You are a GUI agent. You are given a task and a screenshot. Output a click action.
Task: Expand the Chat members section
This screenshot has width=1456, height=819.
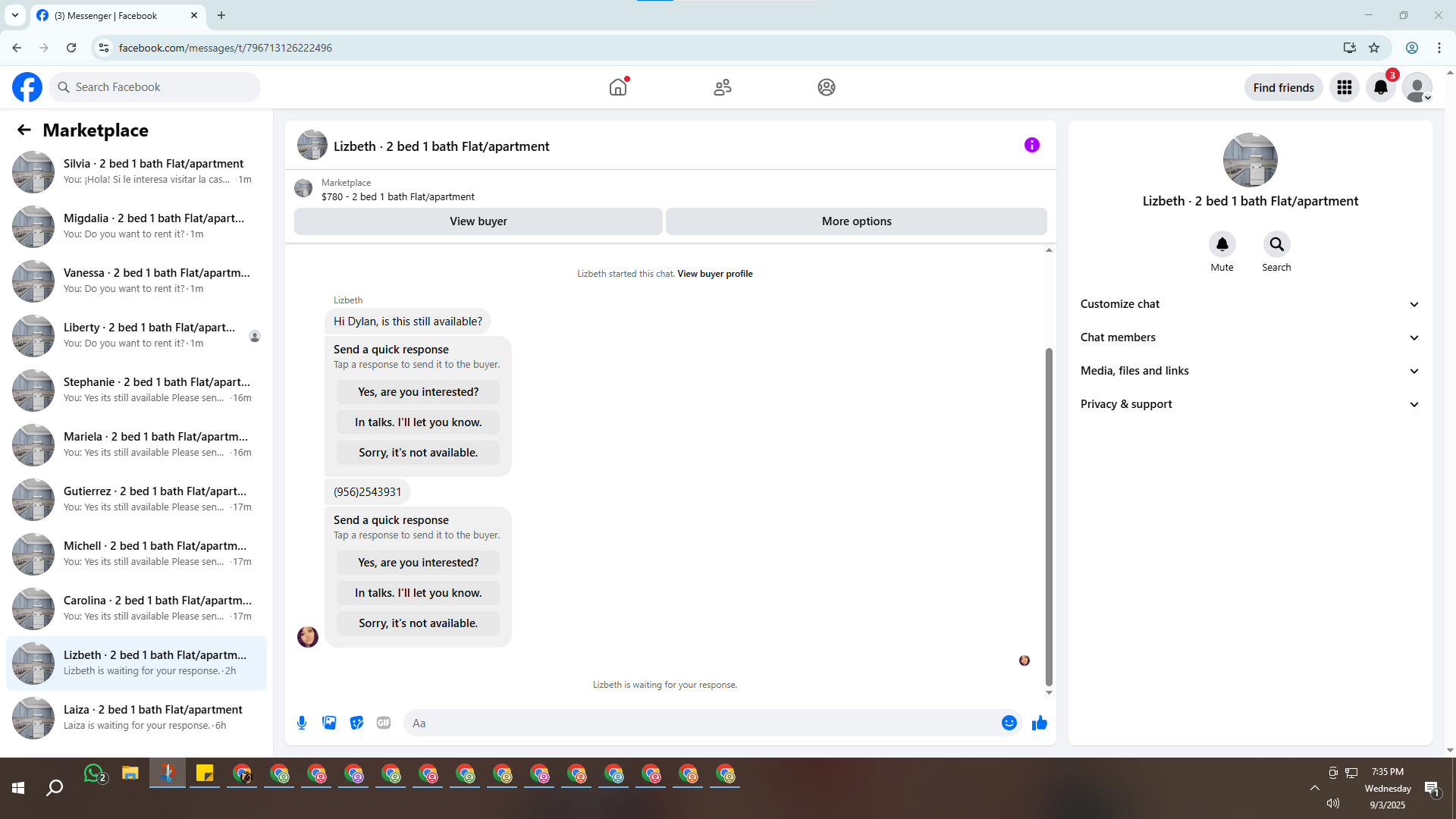[x=1250, y=337]
